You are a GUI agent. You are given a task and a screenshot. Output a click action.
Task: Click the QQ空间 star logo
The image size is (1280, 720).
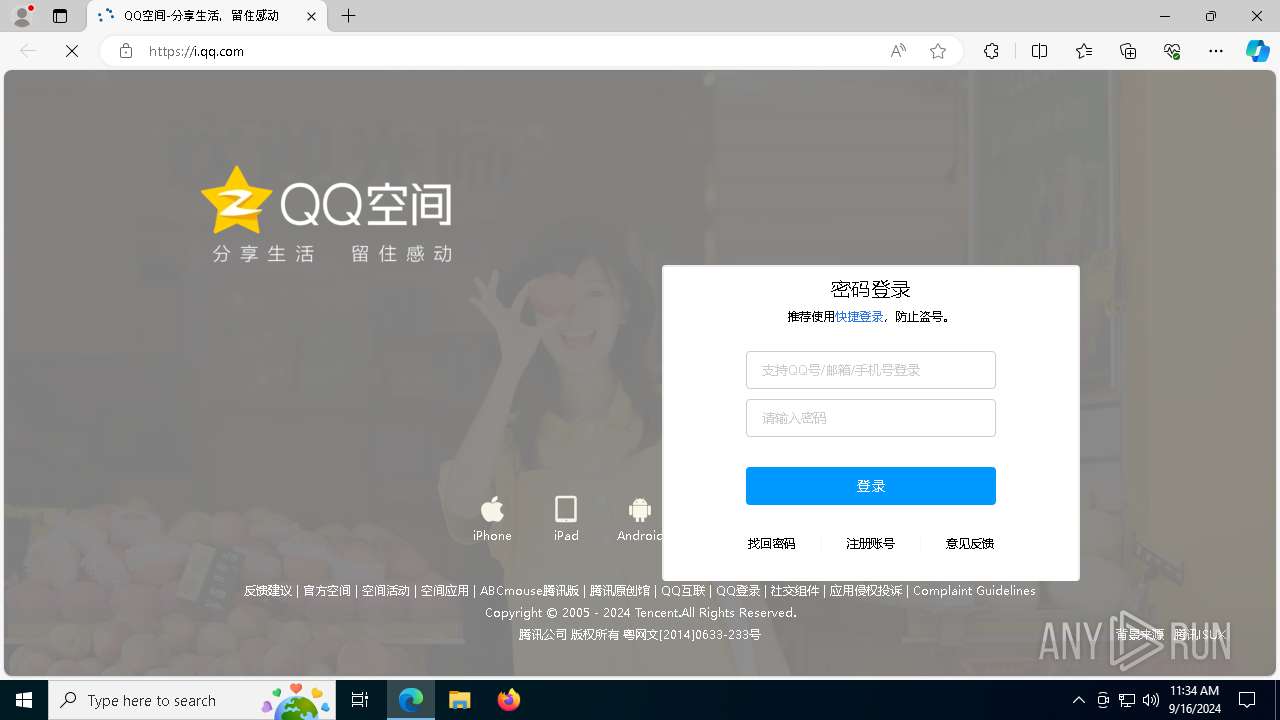(236, 200)
